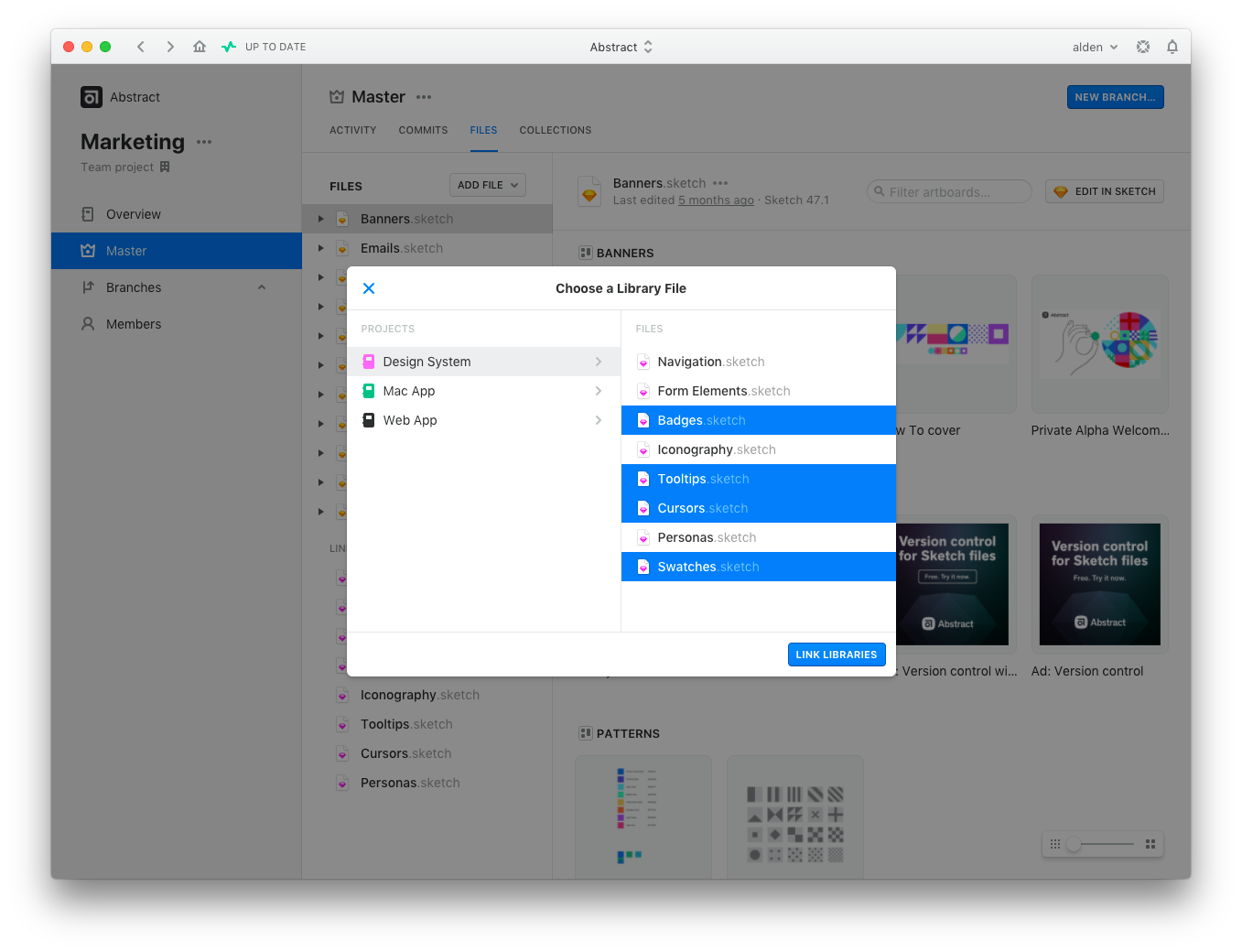
Task: Click the large grid size icon
Action: point(1150,844)
